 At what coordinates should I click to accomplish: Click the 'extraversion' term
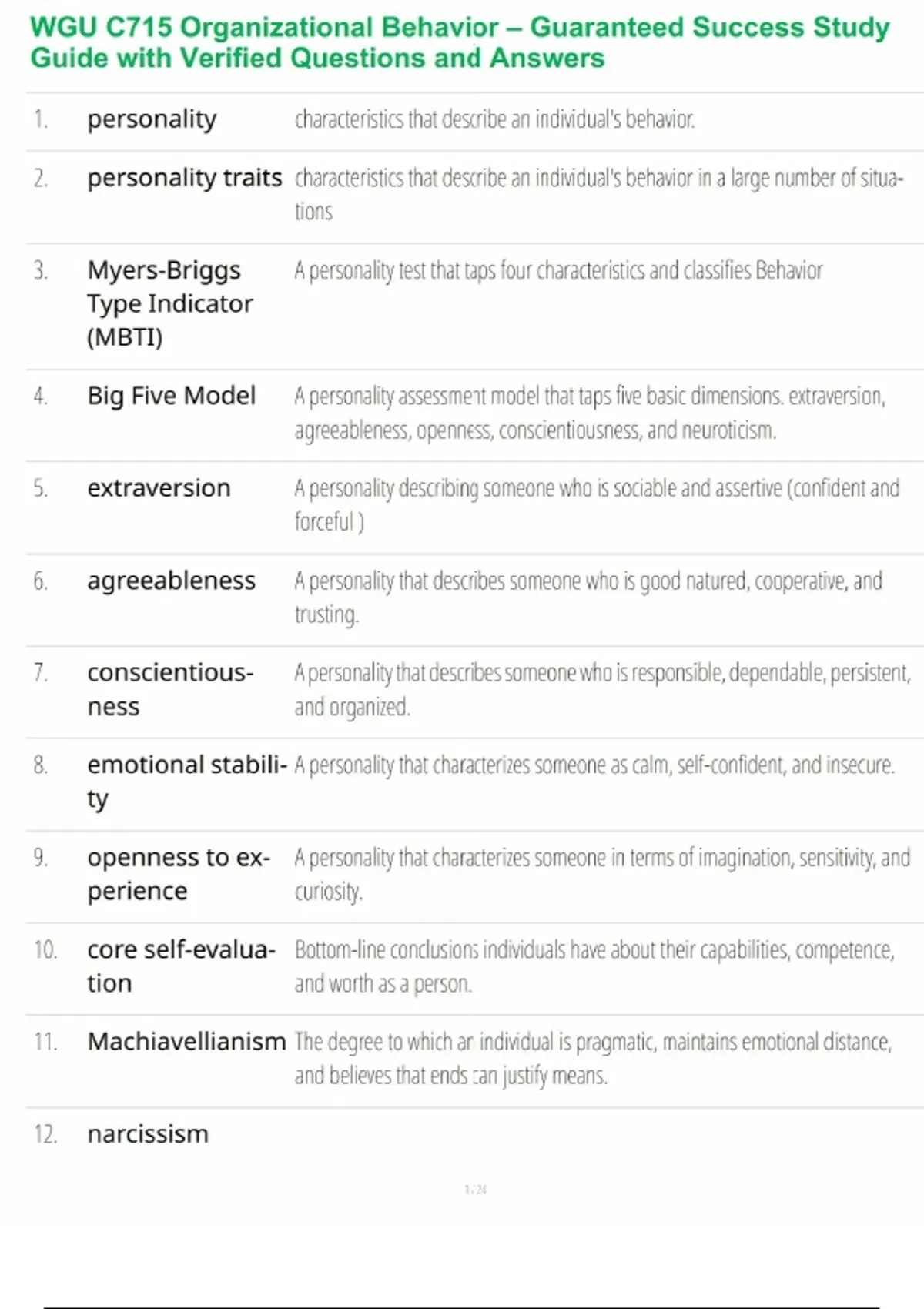pyautogui.click(x=159, y=488)
